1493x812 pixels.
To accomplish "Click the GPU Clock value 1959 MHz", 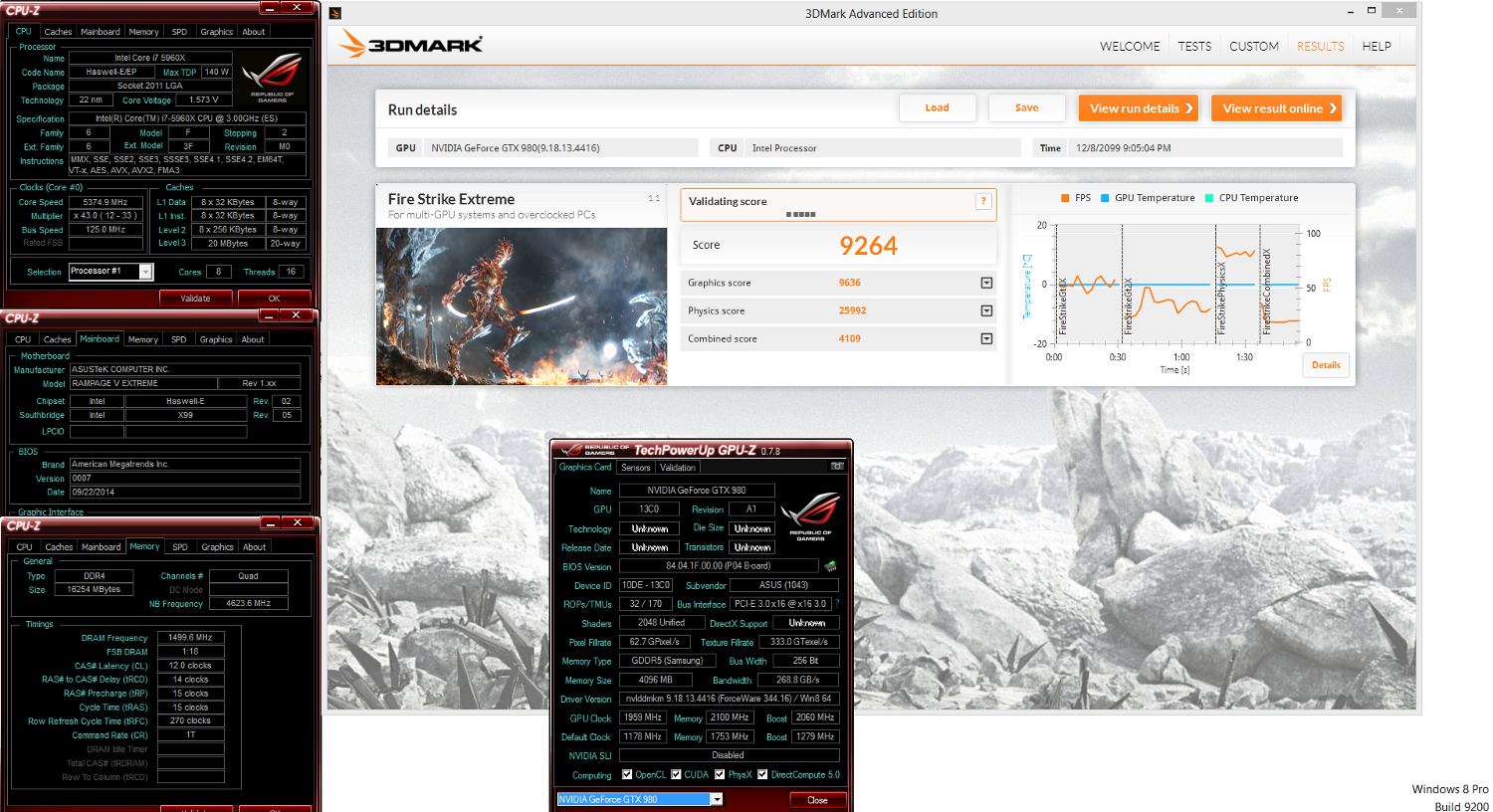I will pyautogui.click(x=642, y=717).
